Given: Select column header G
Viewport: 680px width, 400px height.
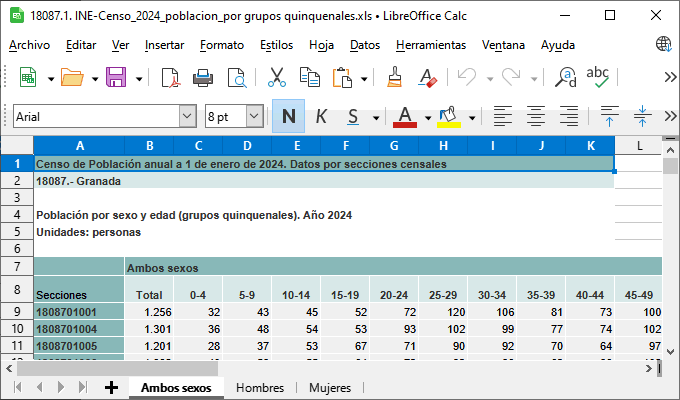Looking at the screenshot, I should tap(394, 146).
